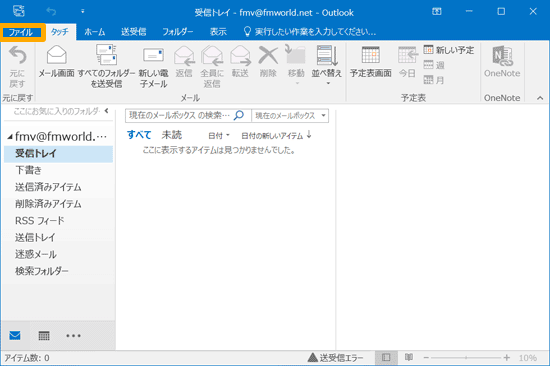
Task: Click the mailbox search input field
Action: [x=179, y=115]
